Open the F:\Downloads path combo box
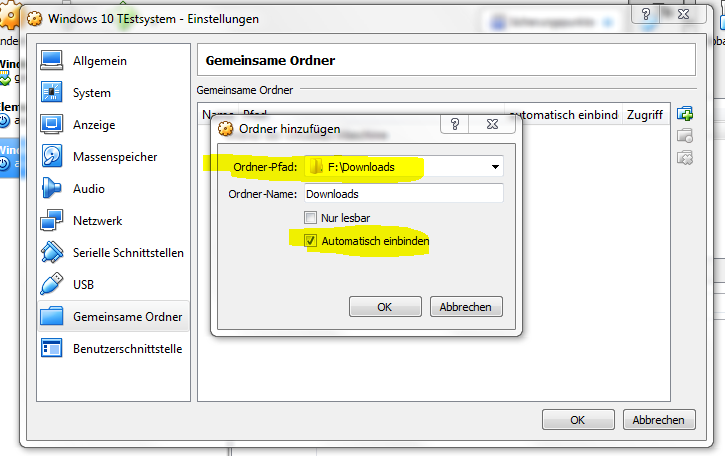The height and width of the screenshot is (456, 725). coord(400,167)
